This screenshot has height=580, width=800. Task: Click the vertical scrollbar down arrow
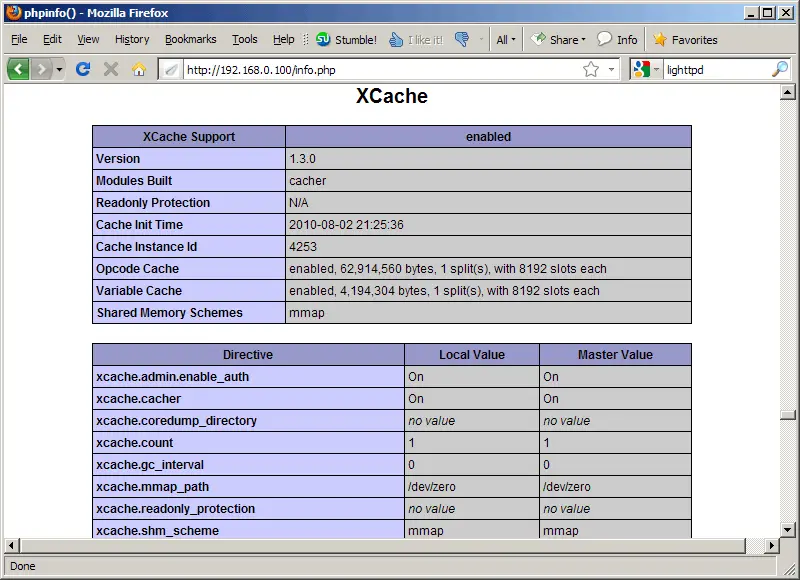[x=788, y=530]
